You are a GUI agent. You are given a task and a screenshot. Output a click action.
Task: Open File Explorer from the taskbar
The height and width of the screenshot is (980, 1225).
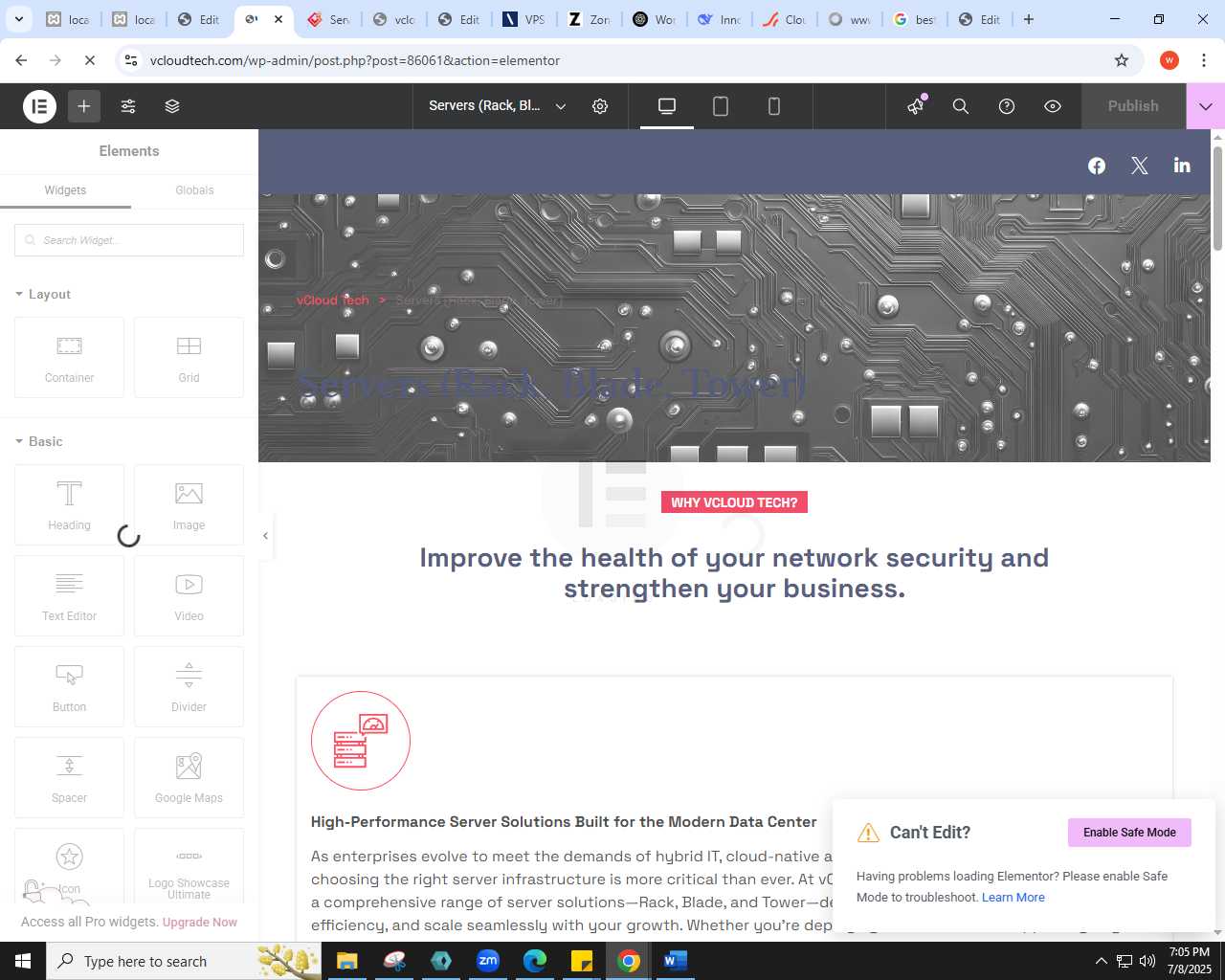point(346,961)
